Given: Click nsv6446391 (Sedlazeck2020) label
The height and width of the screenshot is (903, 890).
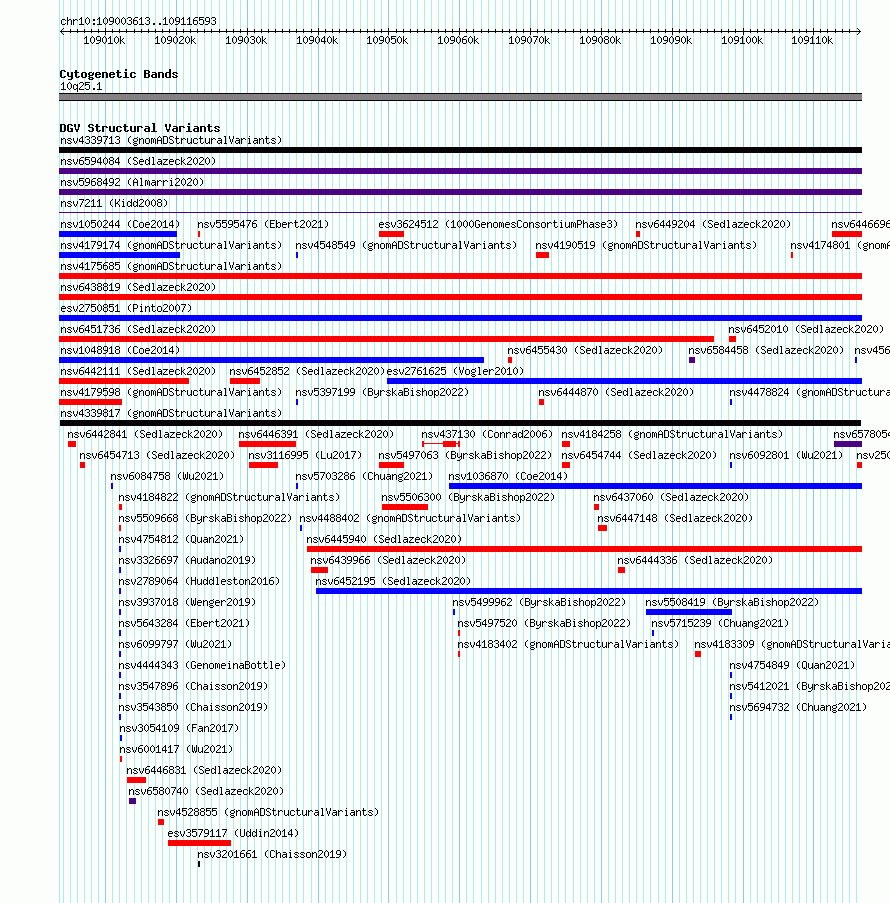Looking at the screenshot, I should click(316, 435).
